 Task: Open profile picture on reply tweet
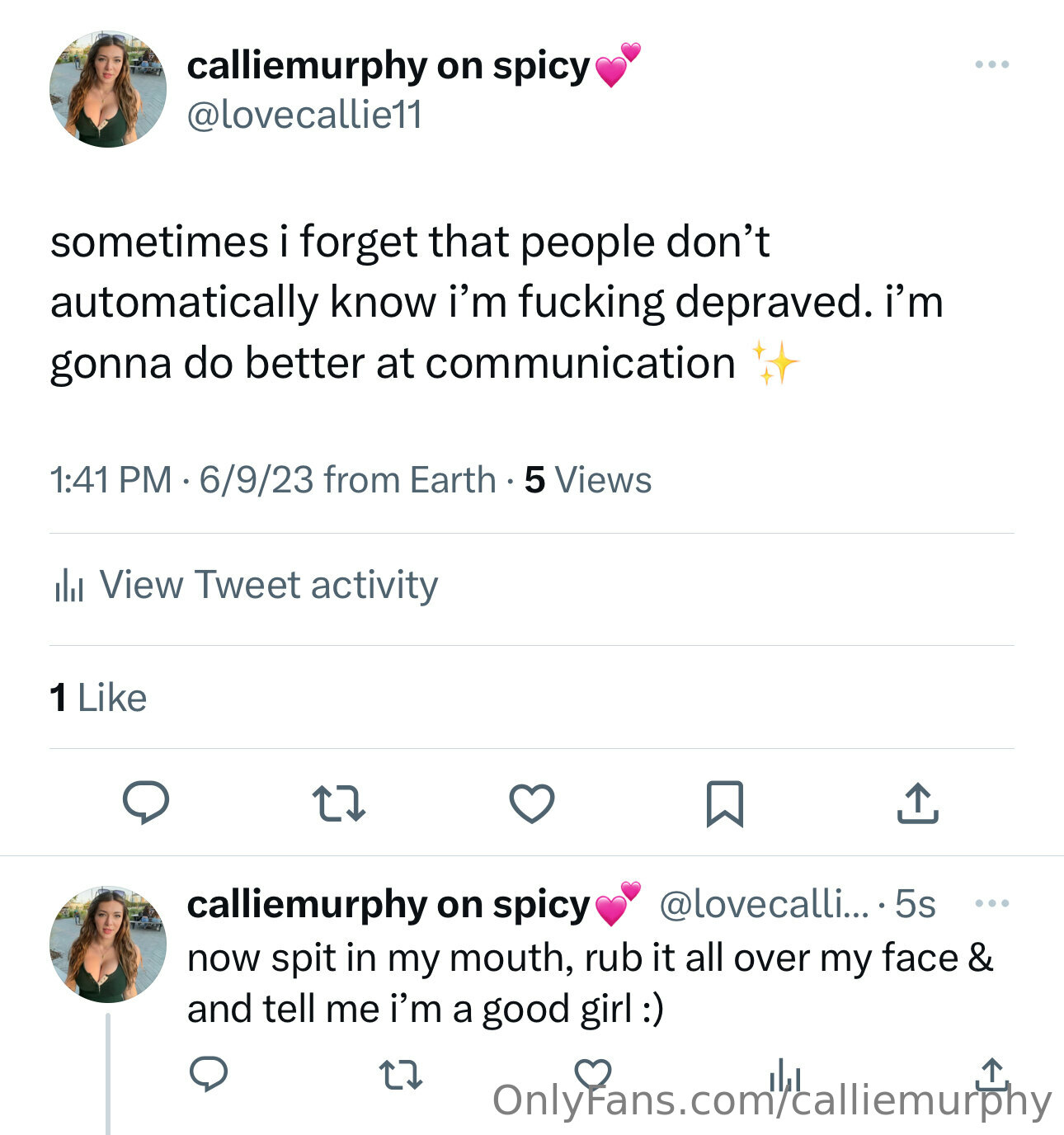pos(108,944)
